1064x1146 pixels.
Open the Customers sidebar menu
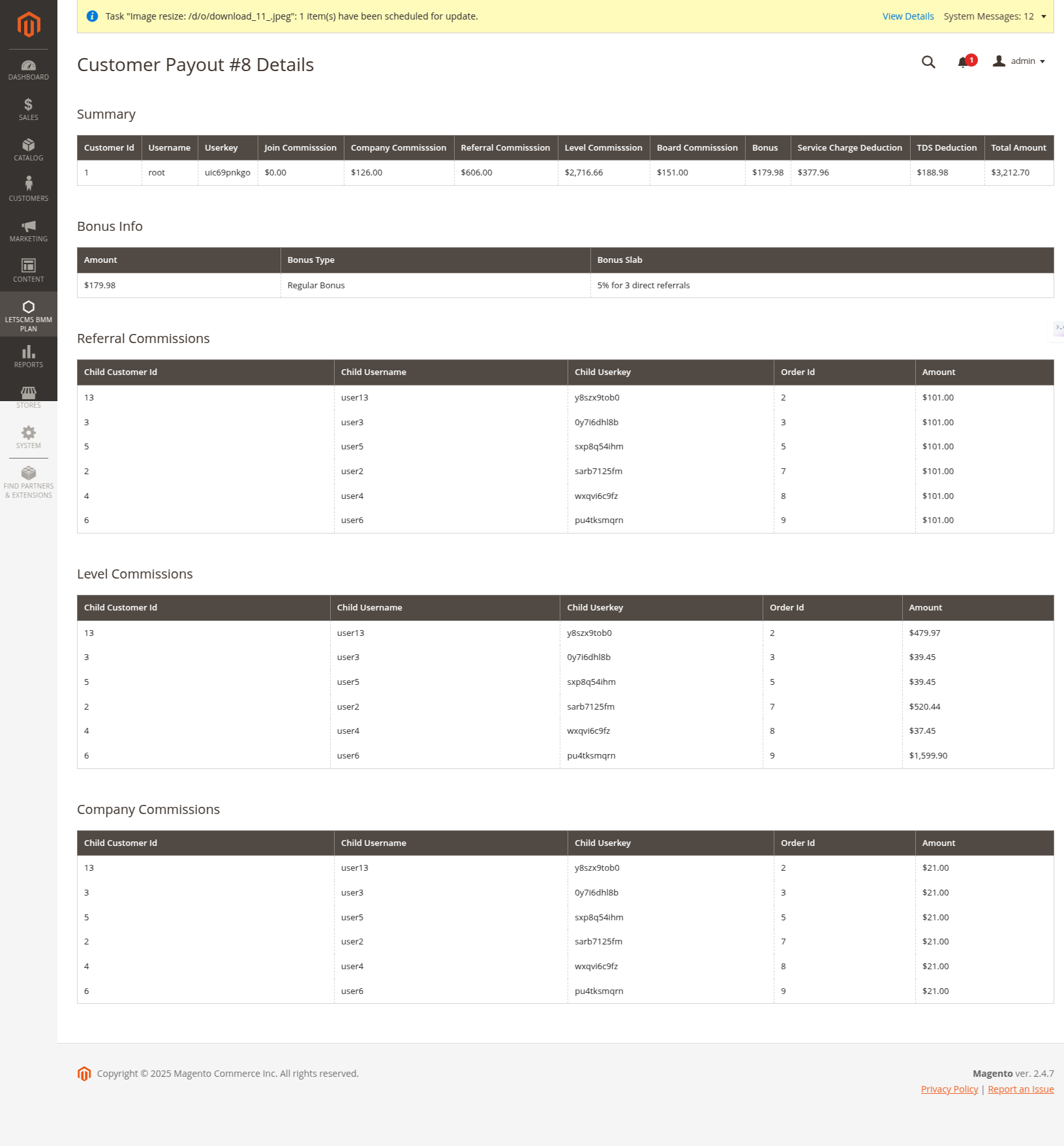28,190
